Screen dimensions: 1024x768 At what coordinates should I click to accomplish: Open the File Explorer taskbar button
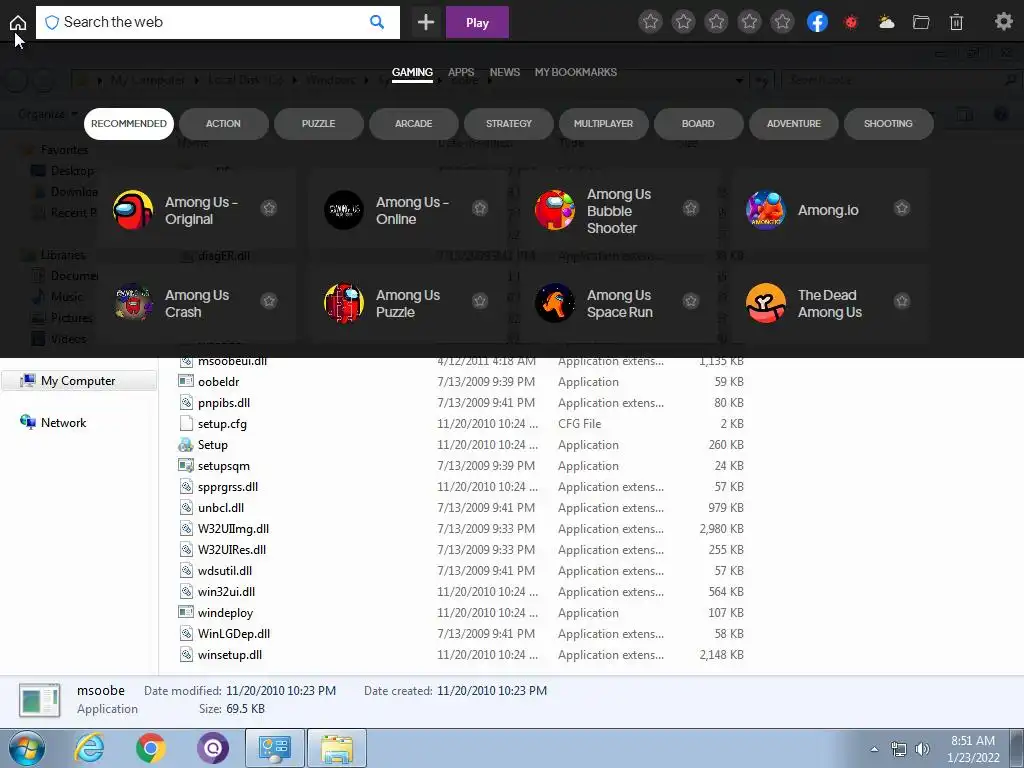[337, 748]
